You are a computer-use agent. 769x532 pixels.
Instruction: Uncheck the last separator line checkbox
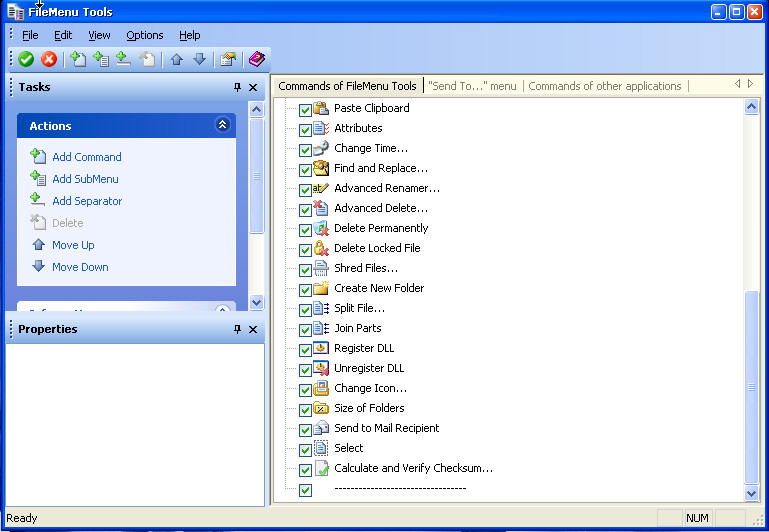[x=305, y=490]
